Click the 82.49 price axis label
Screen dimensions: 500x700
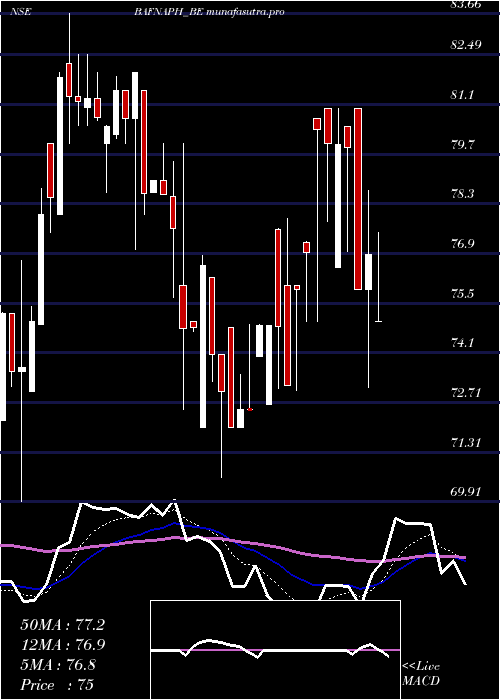point(467,45)
